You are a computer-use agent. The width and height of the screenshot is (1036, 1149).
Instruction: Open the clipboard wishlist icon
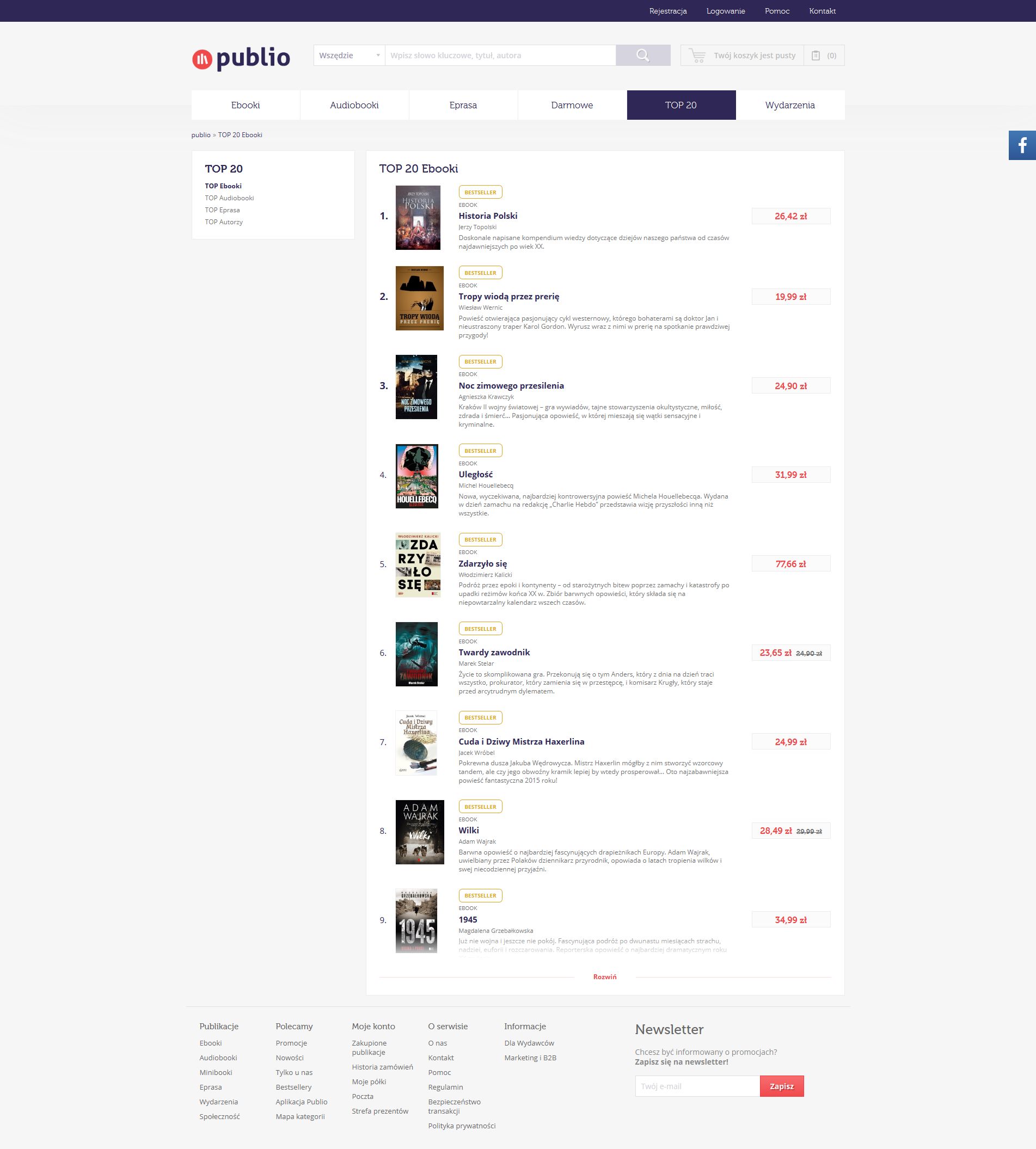816,55
